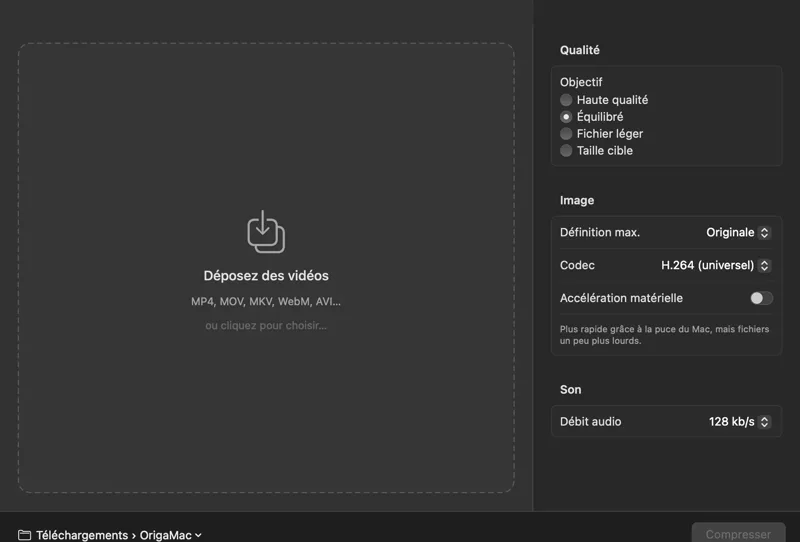Click the Objectif label
The height and width of the screenshot is (542, 800).
click(581, 82)
